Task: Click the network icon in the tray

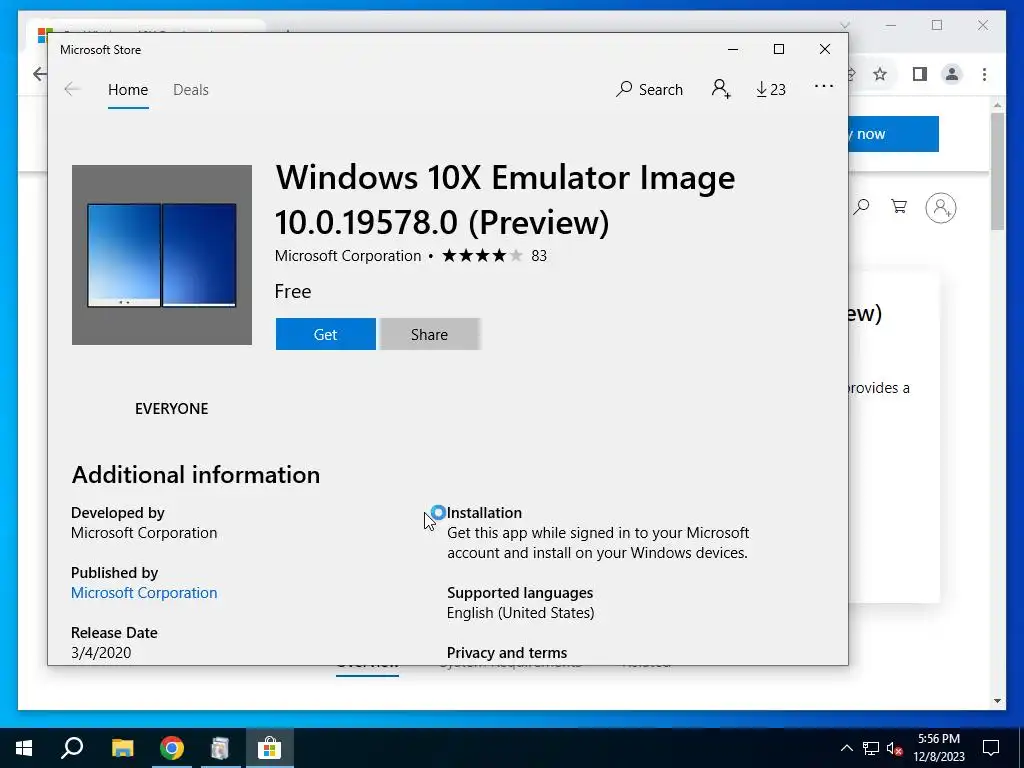Action: [871, 748]
